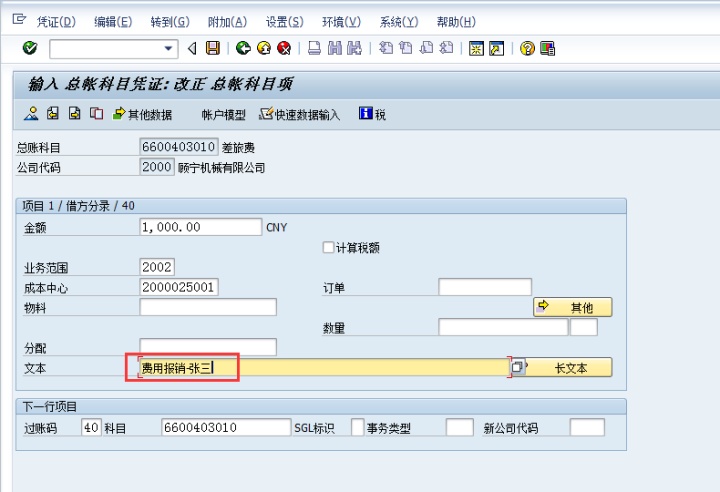Click the Find Next binoculars icon

point(354,48)
